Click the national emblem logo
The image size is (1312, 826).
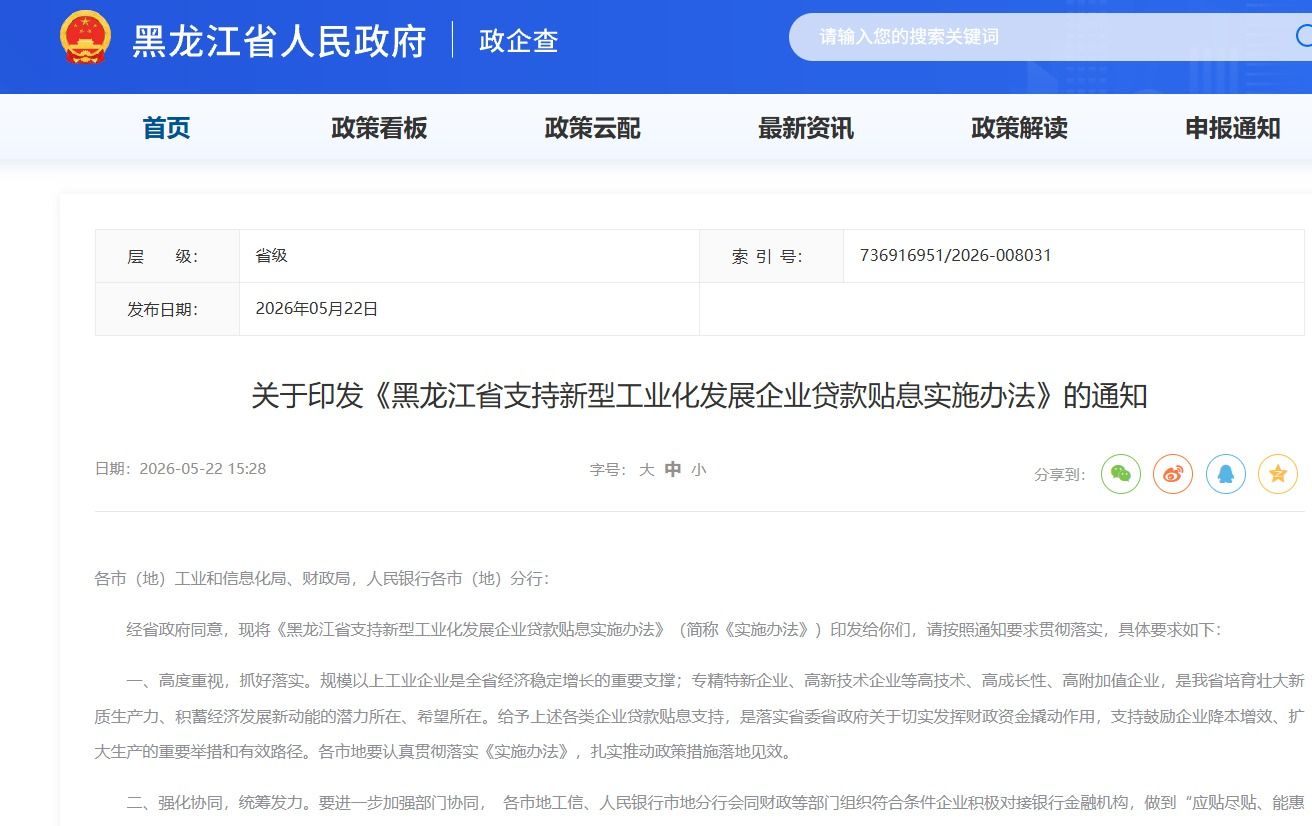pos(86,38)
